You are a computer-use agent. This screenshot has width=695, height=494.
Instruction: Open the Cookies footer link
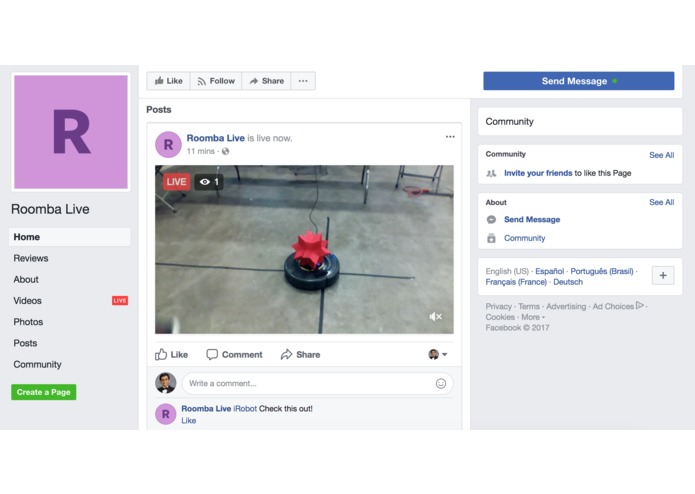(x=500, y=317)
